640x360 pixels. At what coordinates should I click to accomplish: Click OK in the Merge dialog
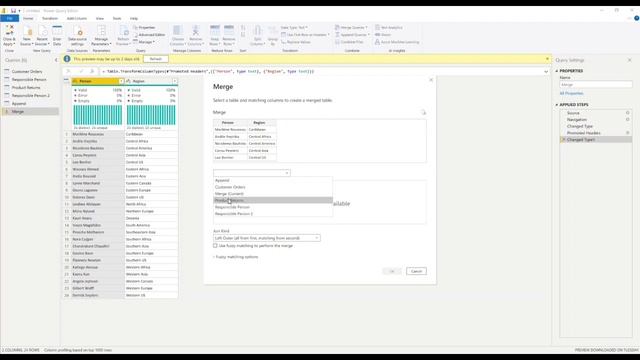pyautogui.click(x=391, y=271)
